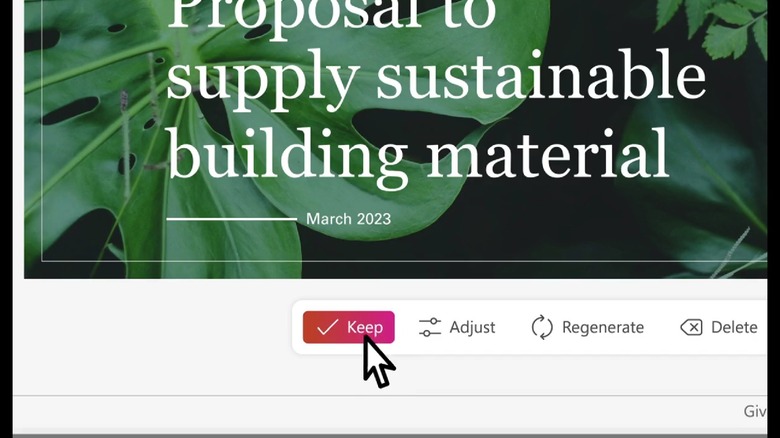The image size is (780, 438).
Task: Click the Keep button
Action: [x=348, y=327]
